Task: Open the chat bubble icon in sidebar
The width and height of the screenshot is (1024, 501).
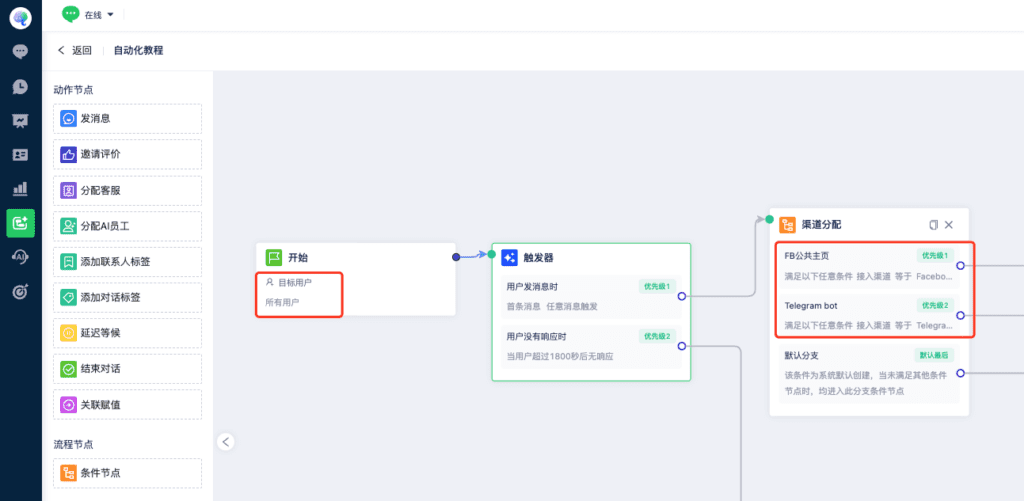Action: [20, 52]
